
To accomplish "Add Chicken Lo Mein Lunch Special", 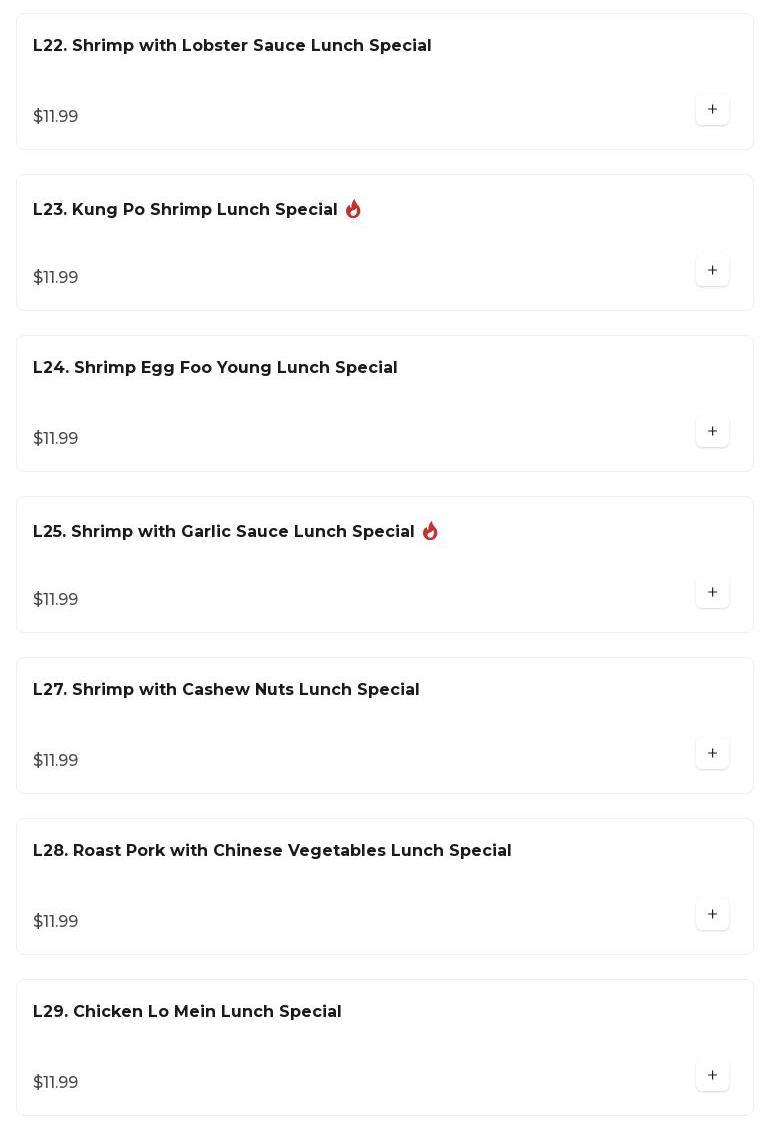I will click(x=712, y=1075).
